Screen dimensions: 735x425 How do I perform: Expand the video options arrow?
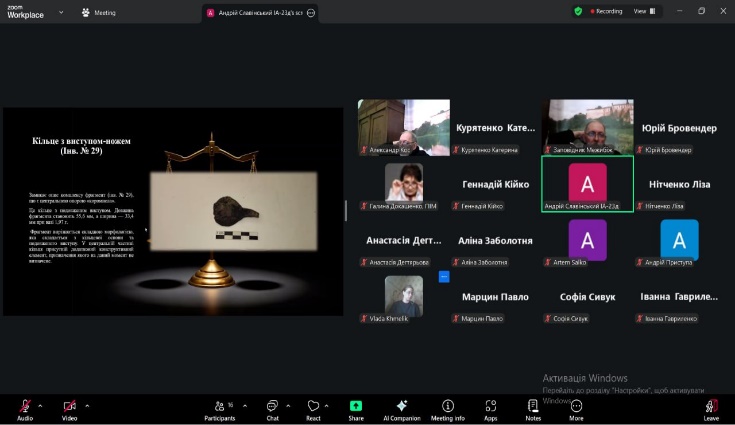coord(87,406)
